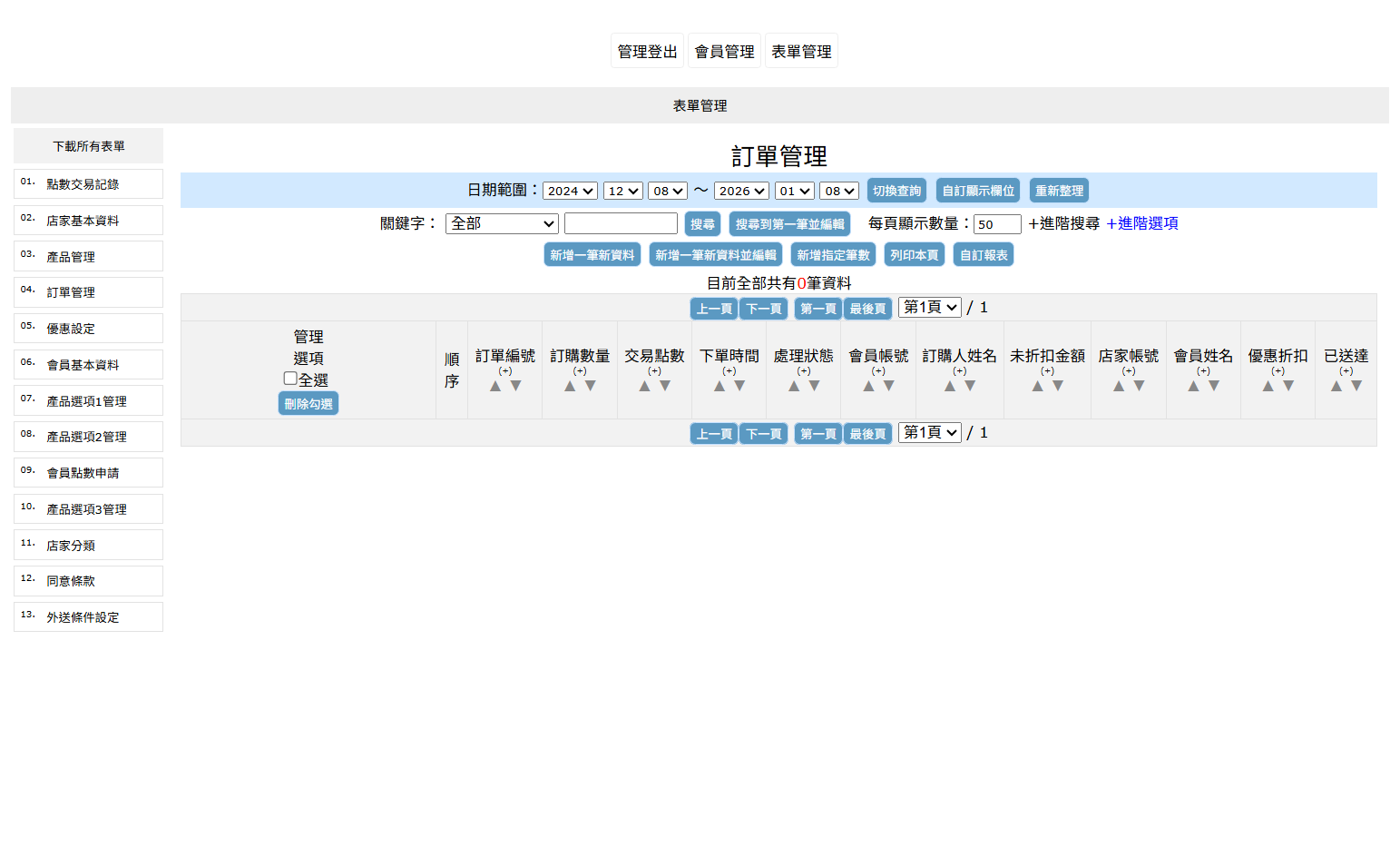Tick the 全選 select-all checkbox
The width and height of the screenshot is (1400, 857).
coord(290,379)
